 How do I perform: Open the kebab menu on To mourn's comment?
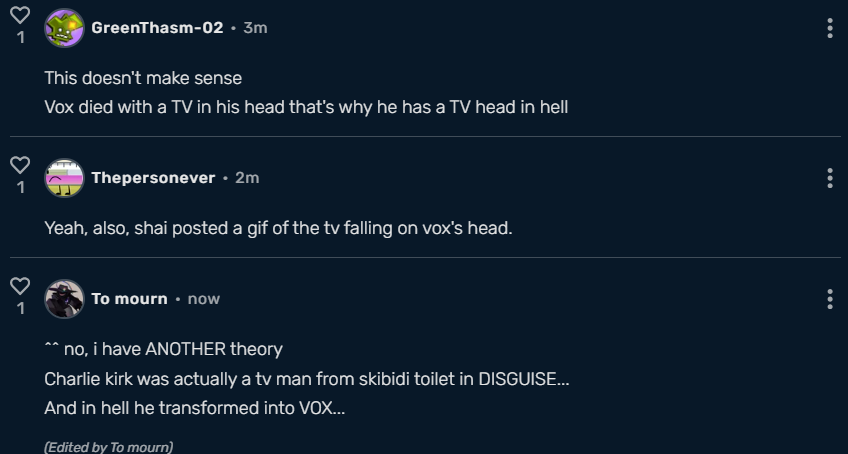coord(830,299)
